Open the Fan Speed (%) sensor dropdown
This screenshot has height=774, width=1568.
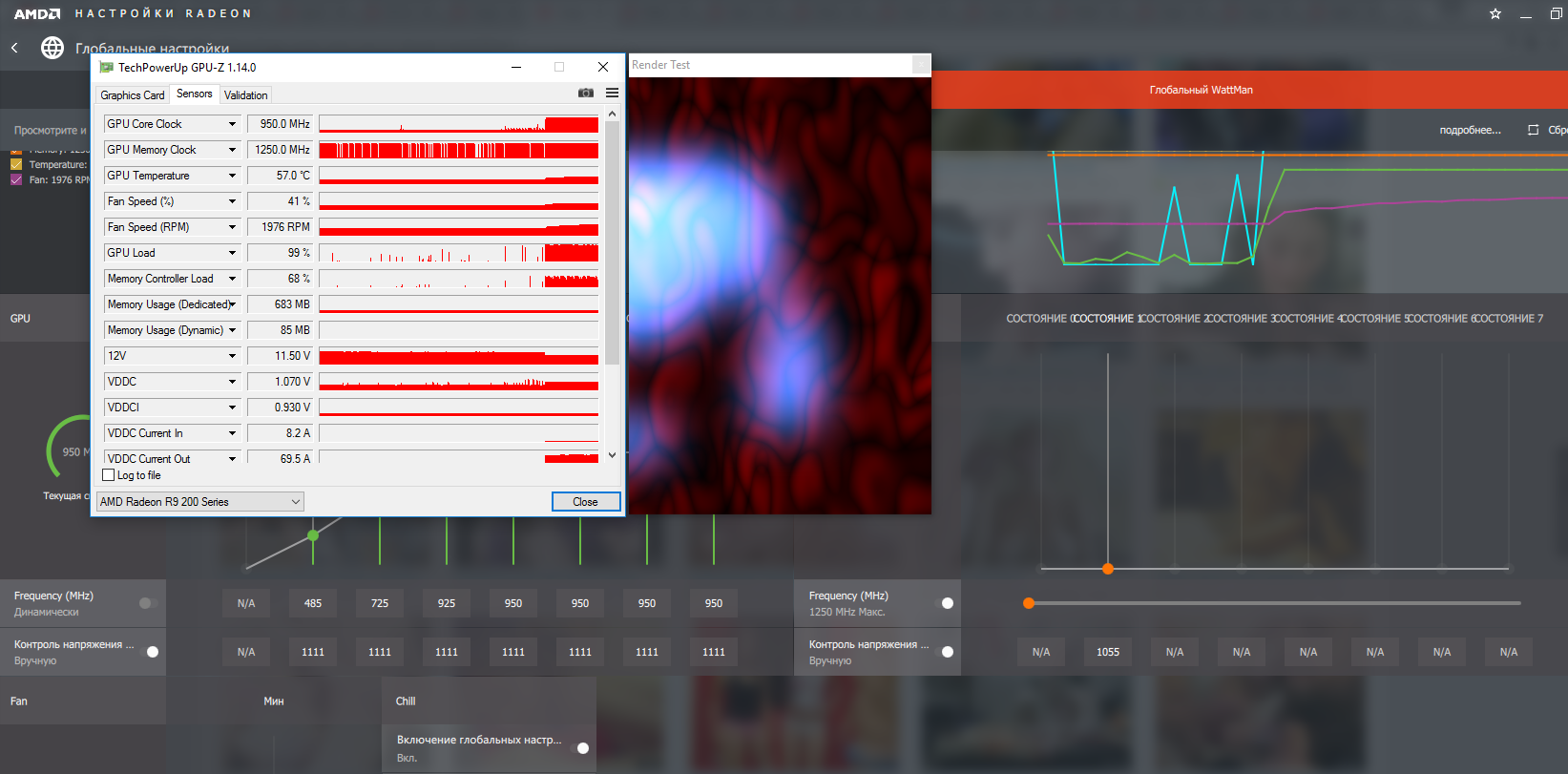(172, 201)
